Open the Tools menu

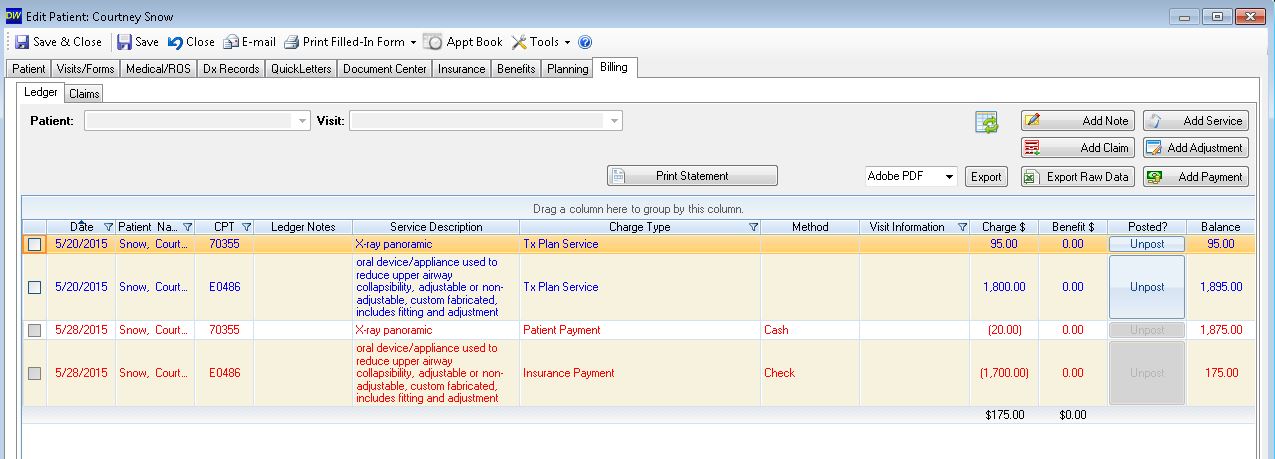pos(540,42)
